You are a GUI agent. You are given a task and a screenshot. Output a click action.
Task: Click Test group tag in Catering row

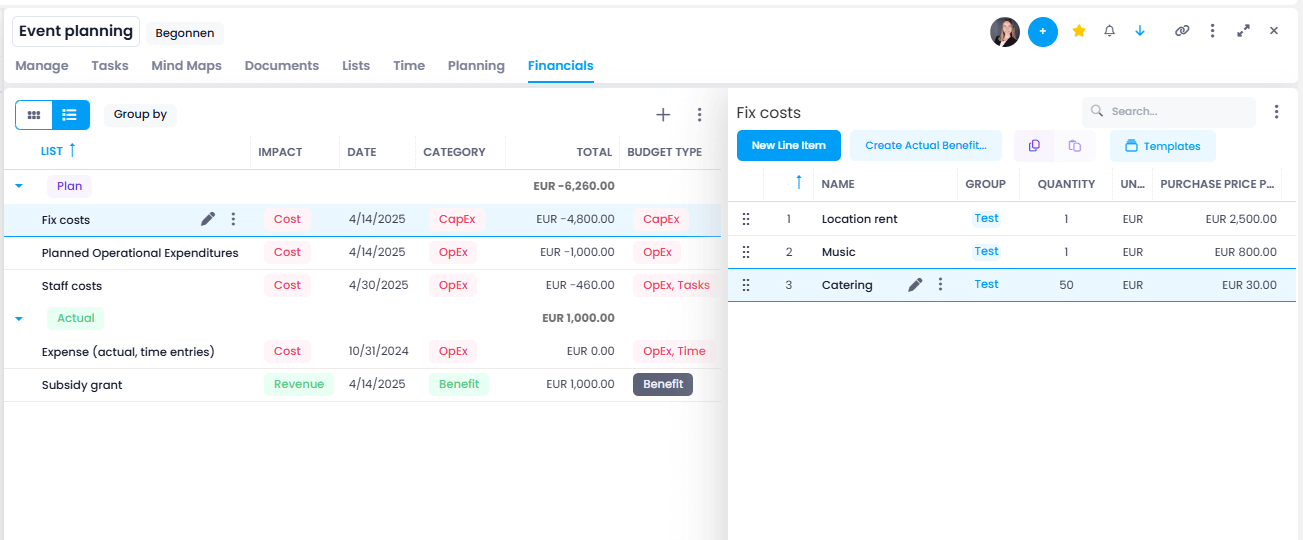point(987,284)
